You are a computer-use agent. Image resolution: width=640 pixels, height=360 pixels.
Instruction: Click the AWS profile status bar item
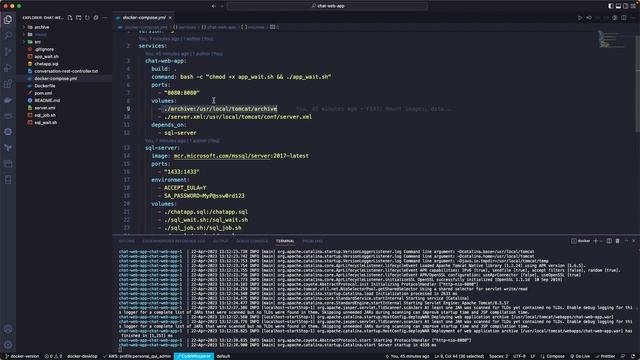point(137,356)
